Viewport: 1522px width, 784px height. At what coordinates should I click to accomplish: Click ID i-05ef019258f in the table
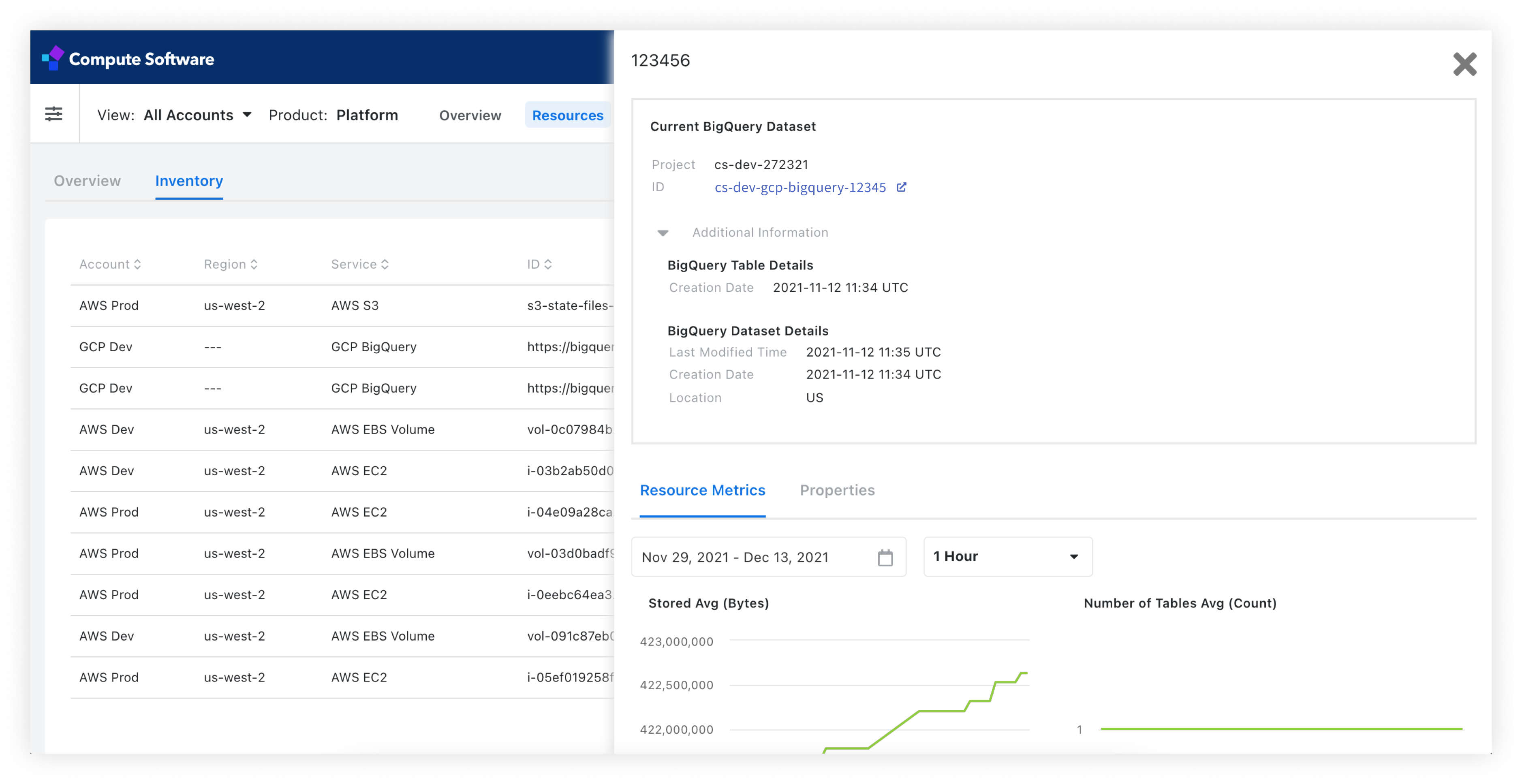click(x=570, y=678)
